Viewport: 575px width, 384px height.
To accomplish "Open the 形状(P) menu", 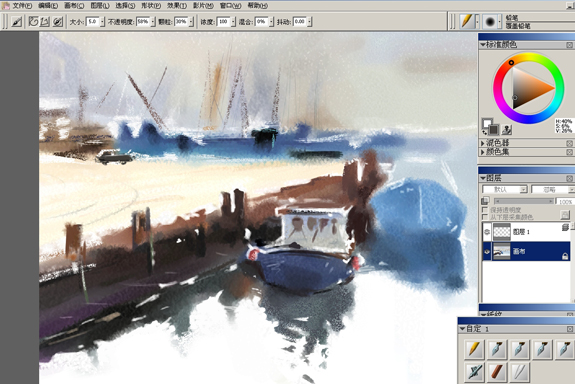I will click(x=151, y=6).
